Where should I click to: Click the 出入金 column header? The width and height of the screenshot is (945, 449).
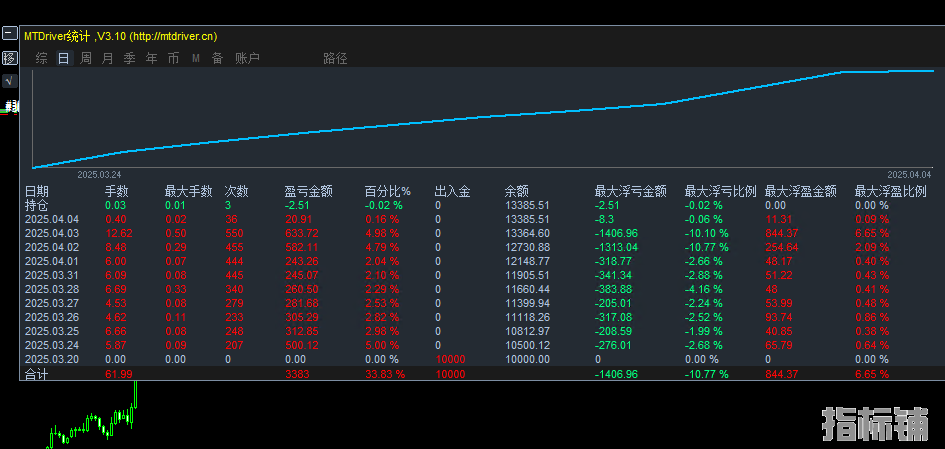pos(453,192)
